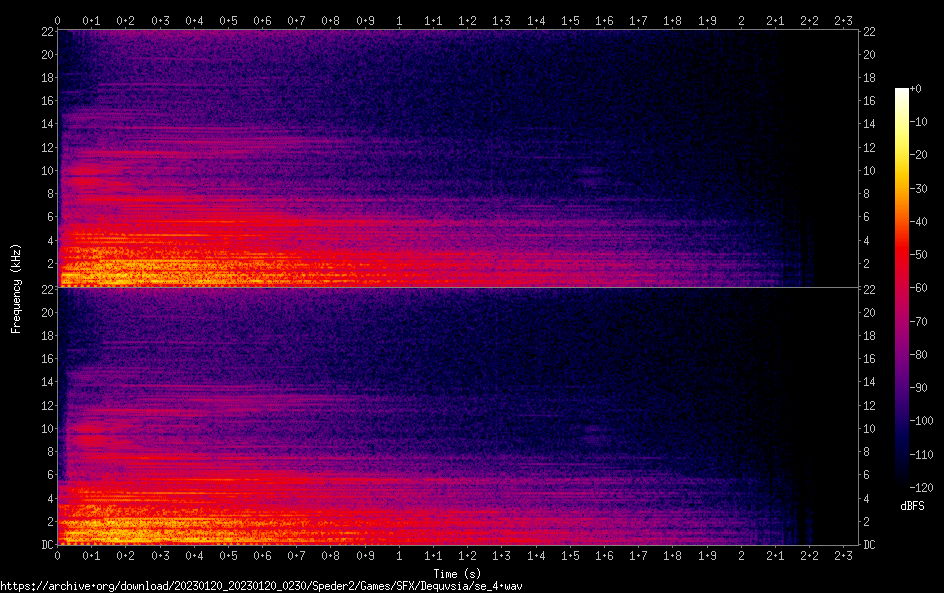The height and width of the screenshot is (593, 944).
Task: Click the 1 second tick on the top time axis
Action: (399, 20)
